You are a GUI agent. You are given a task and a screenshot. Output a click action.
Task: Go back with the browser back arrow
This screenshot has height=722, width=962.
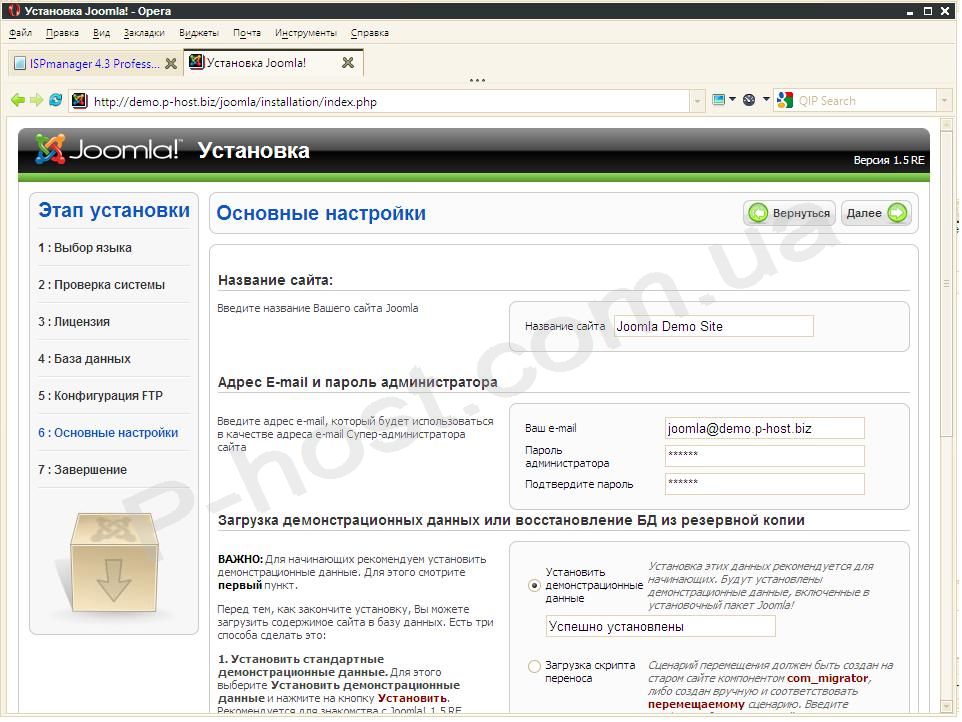pyautogui.click(x=18, y=100)
